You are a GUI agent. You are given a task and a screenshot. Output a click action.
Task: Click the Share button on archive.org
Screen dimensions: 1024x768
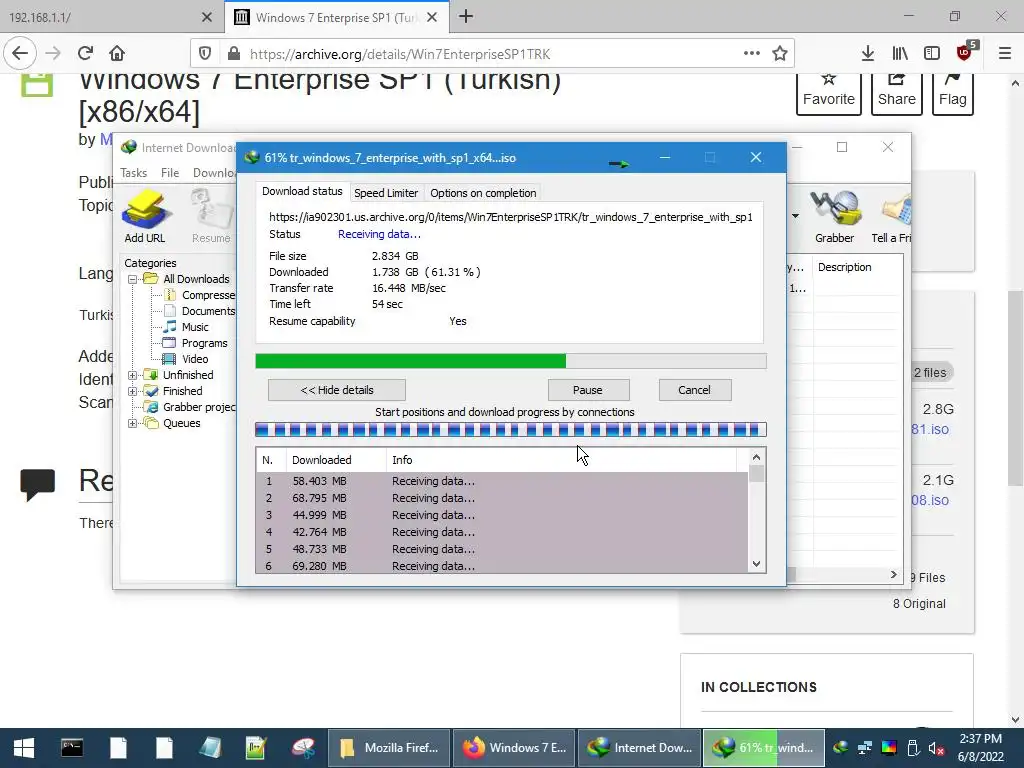(897, 94)
